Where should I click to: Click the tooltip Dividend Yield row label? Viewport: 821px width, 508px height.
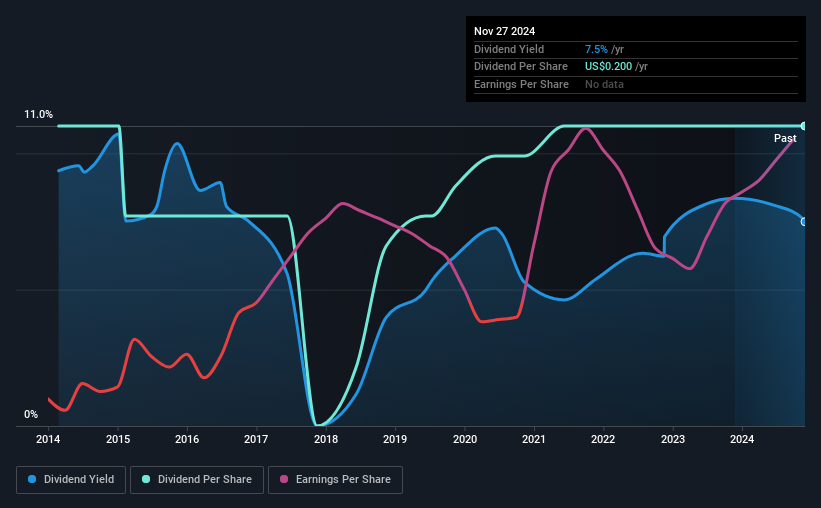[x=509, y=49]
